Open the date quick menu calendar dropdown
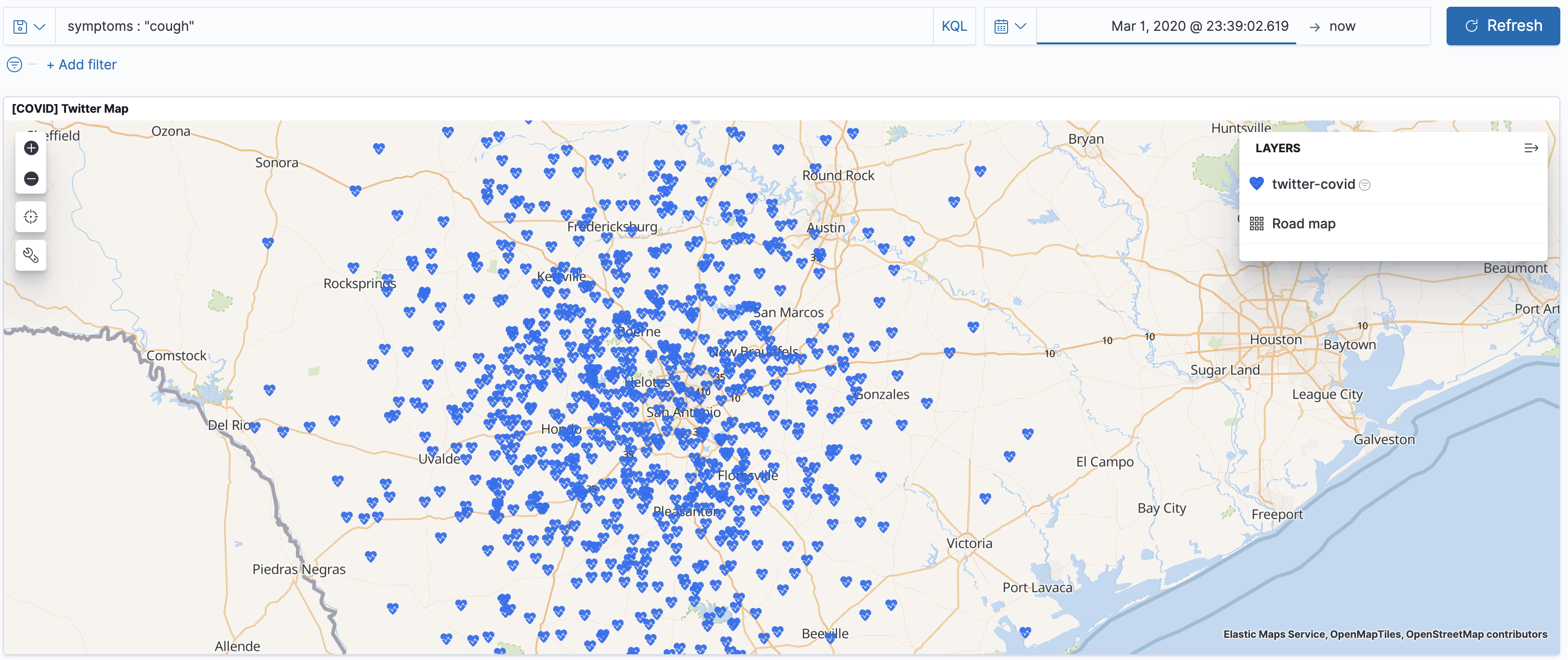This screenshot has width=1568, height=660. pyautogui.click(x=1010, y=27)
